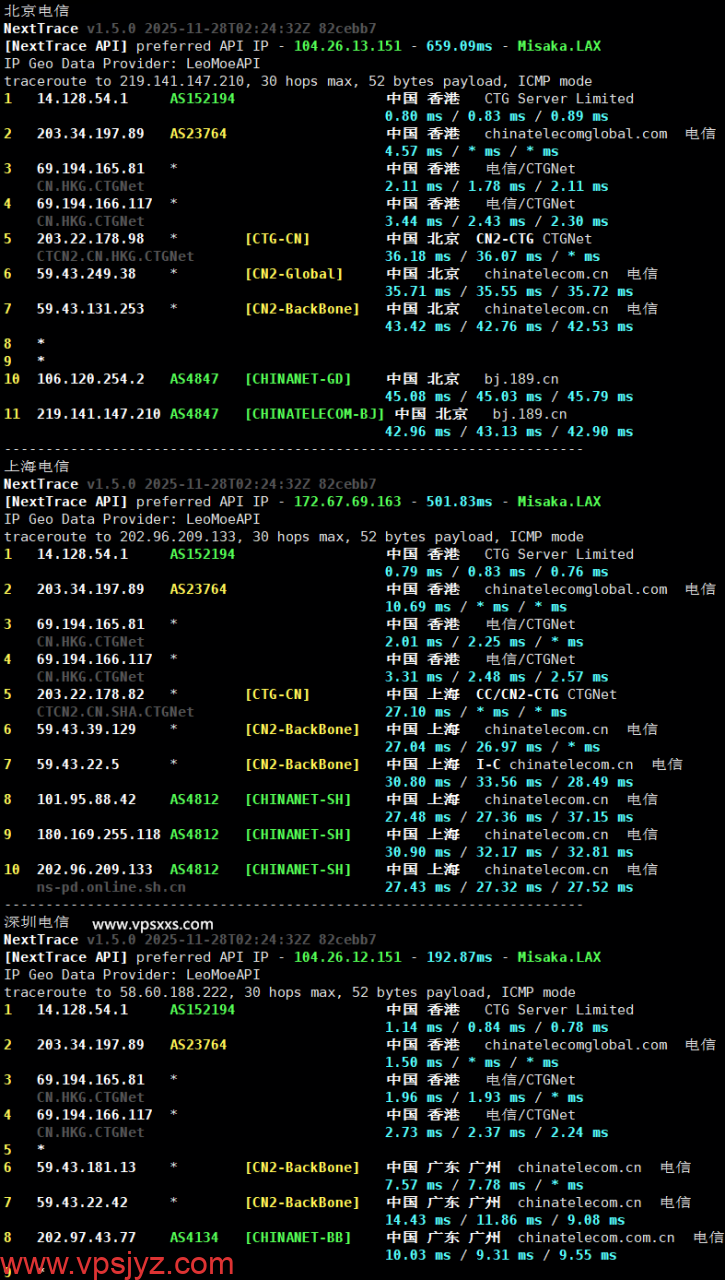Select the 上海电信 section heading
The height and width of the screenshot is (1280, 725).
point(37,466)
